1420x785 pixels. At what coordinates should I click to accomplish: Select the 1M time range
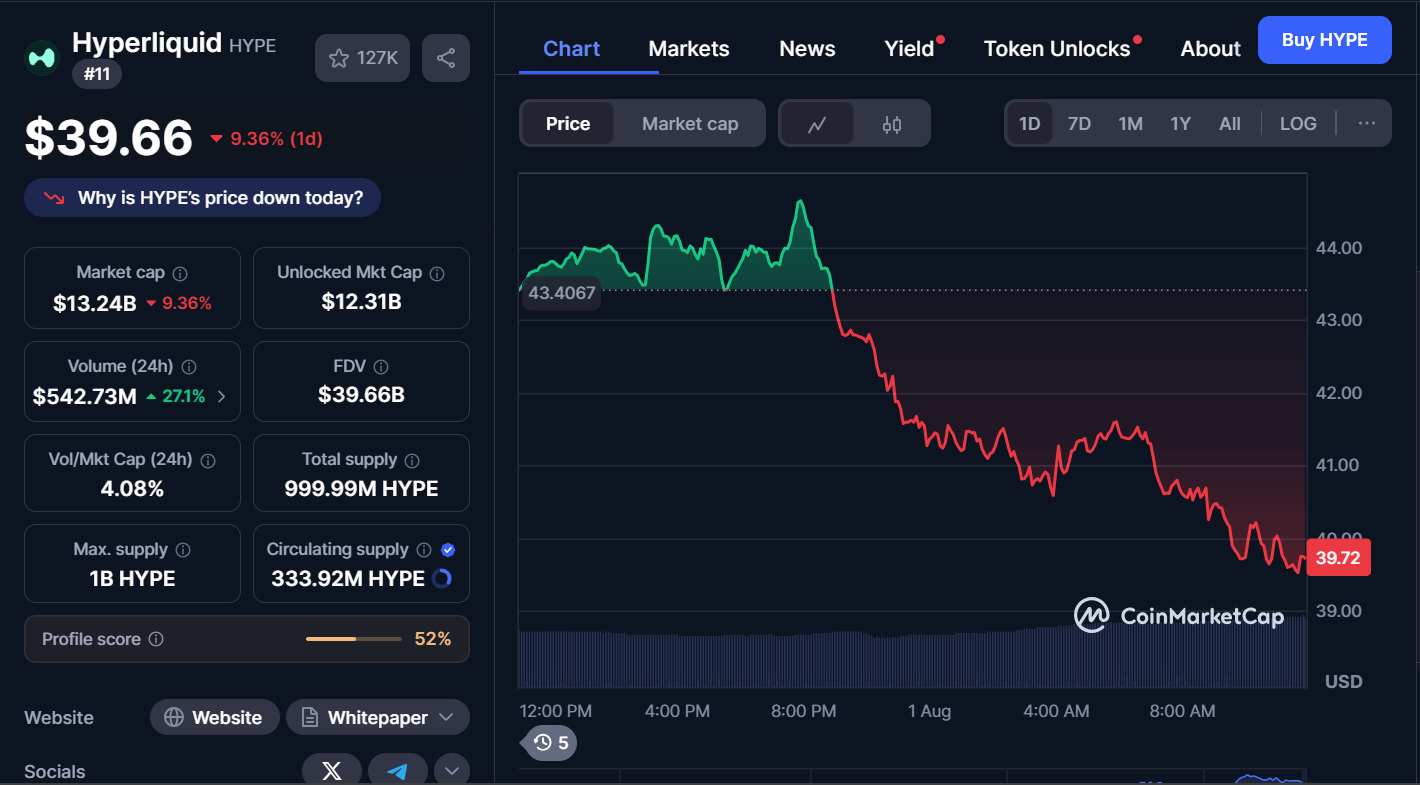pos(1130,124)
